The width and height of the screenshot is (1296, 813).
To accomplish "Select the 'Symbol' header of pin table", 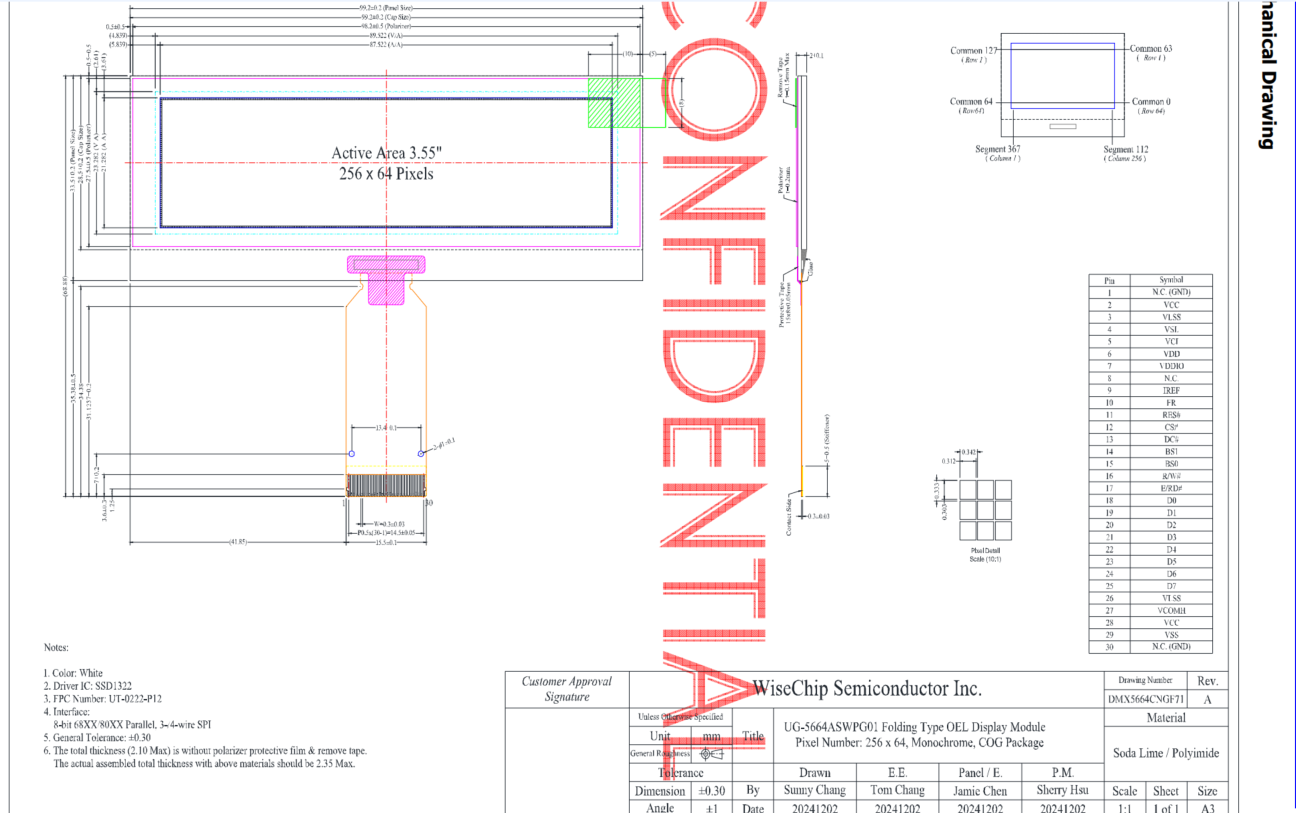I will tap(1171, 280).
